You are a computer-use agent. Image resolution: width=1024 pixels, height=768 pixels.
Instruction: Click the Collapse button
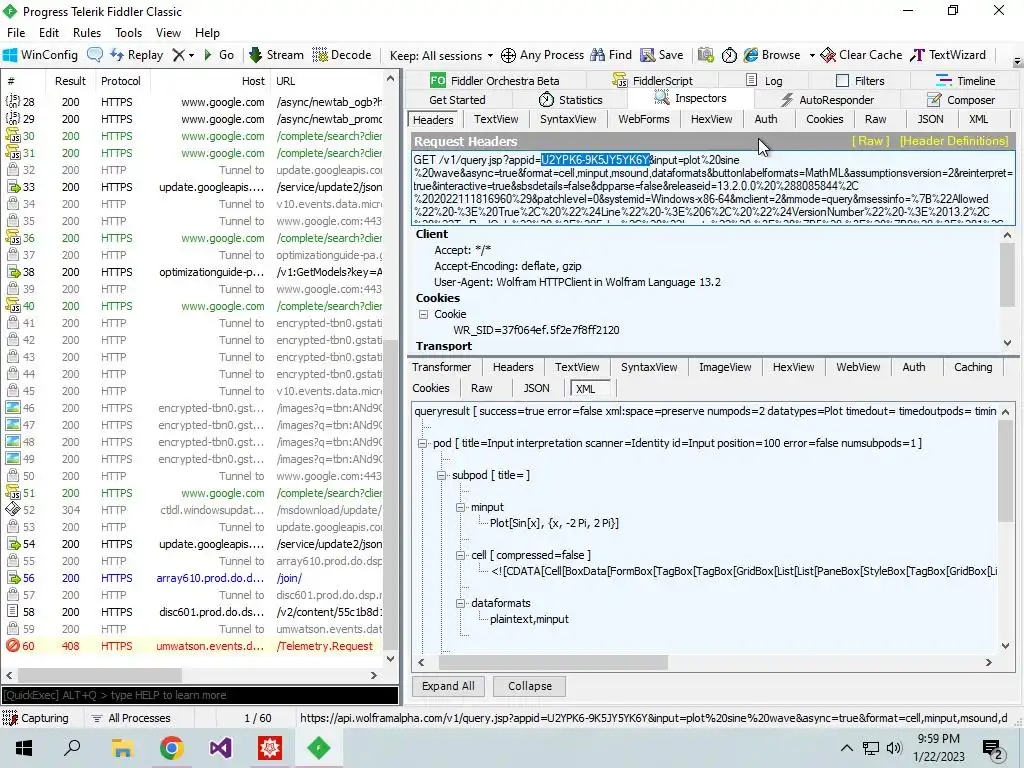[x=530, y=686]
